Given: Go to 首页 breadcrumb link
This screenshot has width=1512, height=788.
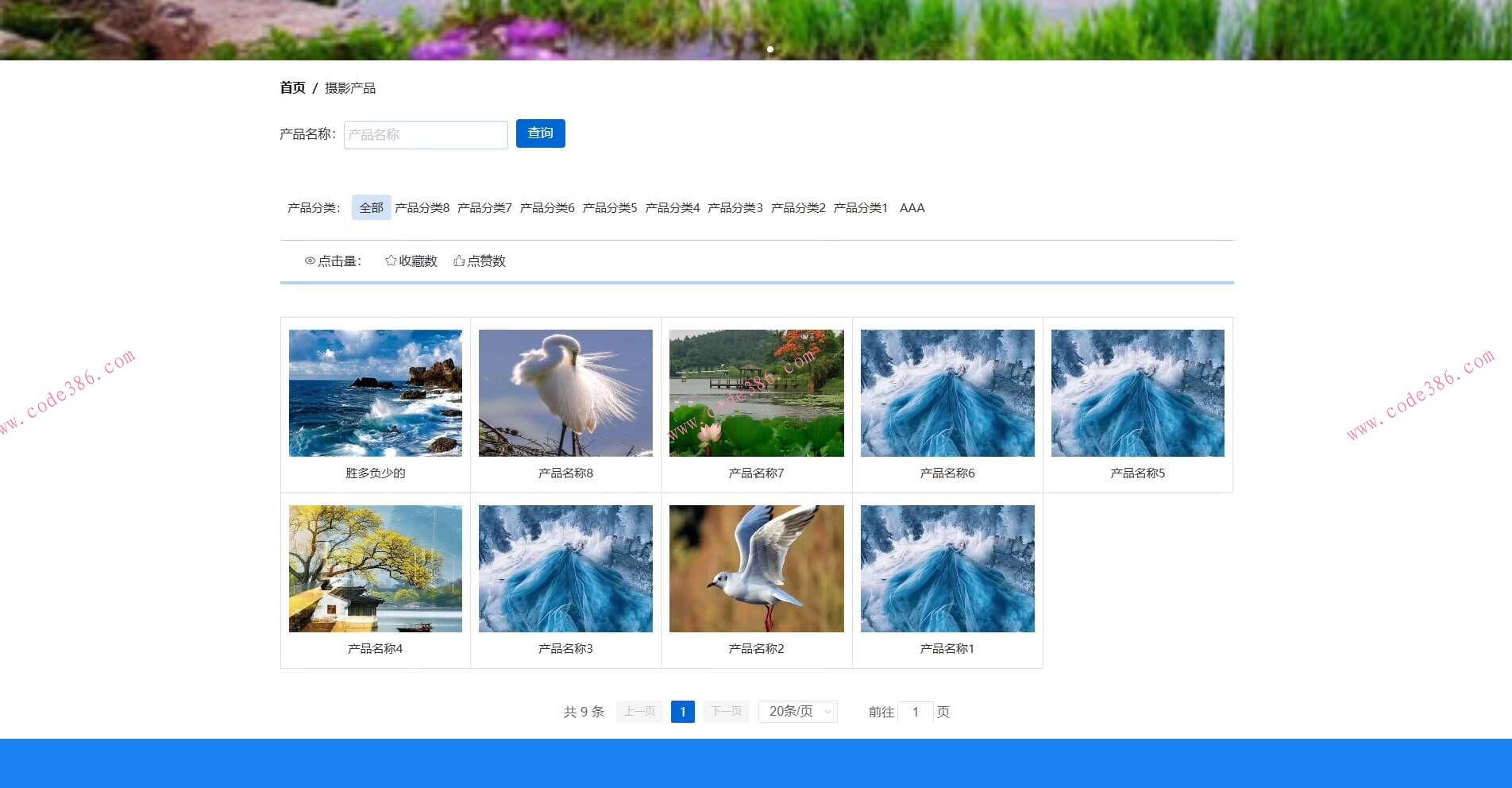Looking at the screenshot, I should (x=292, y=88).
